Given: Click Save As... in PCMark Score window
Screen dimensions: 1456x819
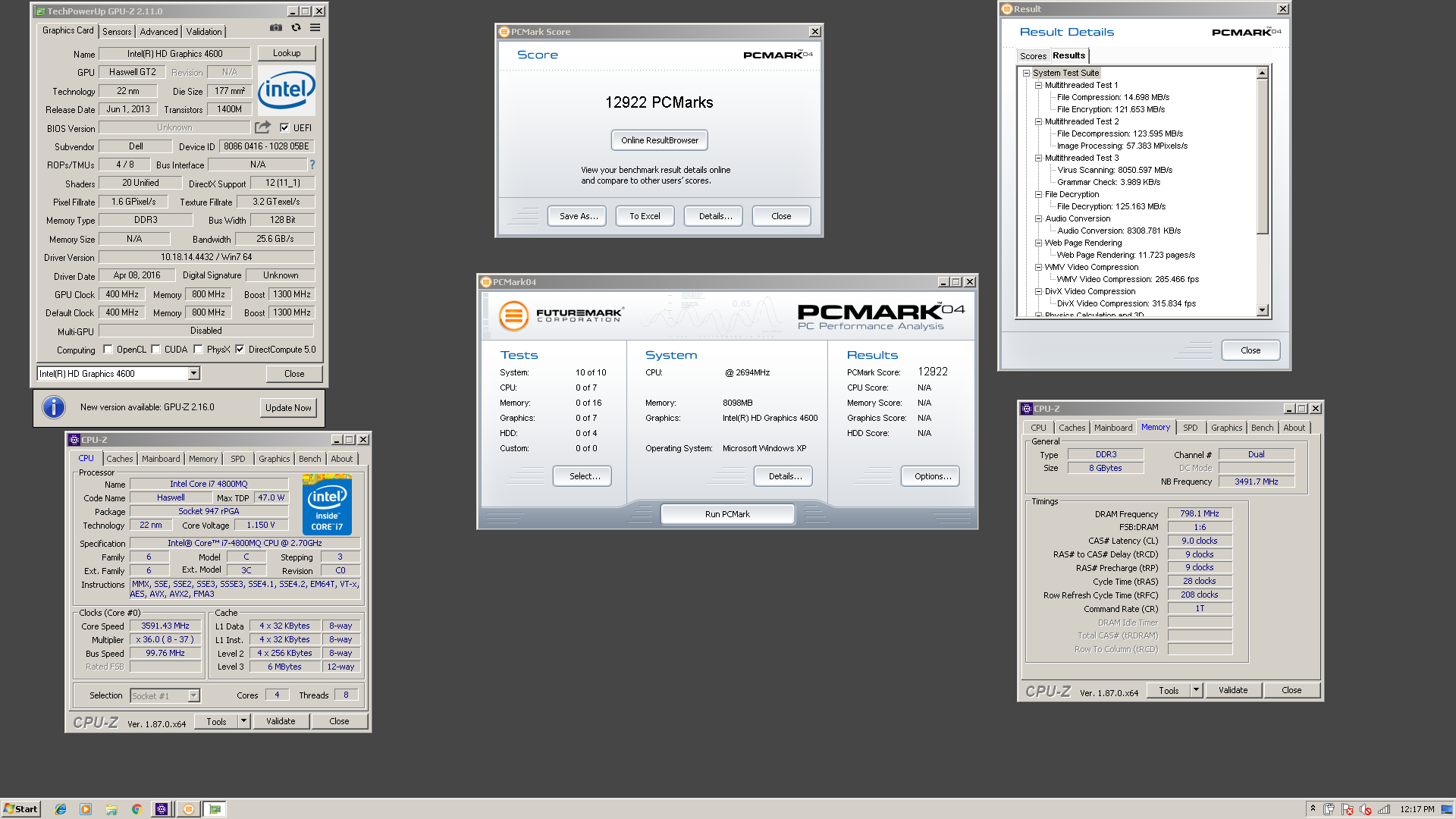Looking at the screenshot, I should pos(579,216).
